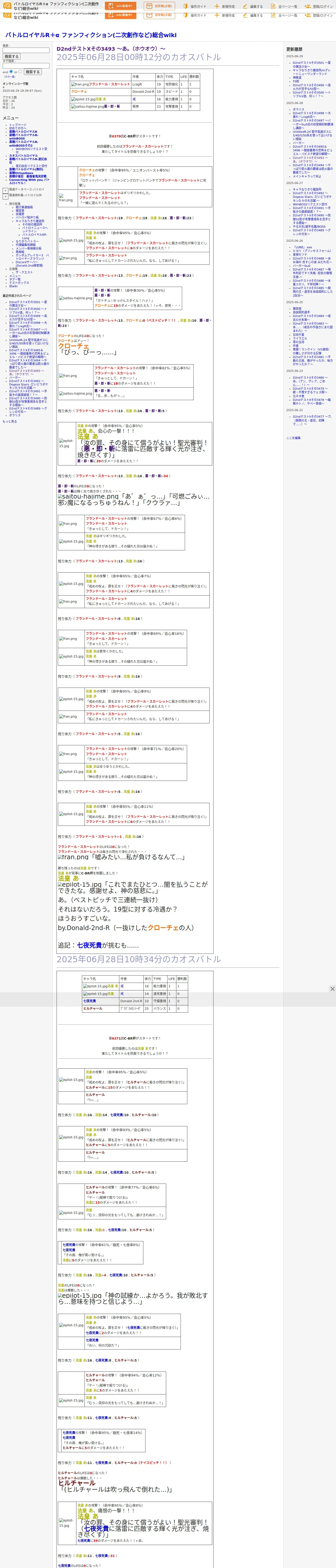The width and height of the screenshot is (336, 1568).
Task: Open なりきりバトラー link
Action: [x=27, y=242]
